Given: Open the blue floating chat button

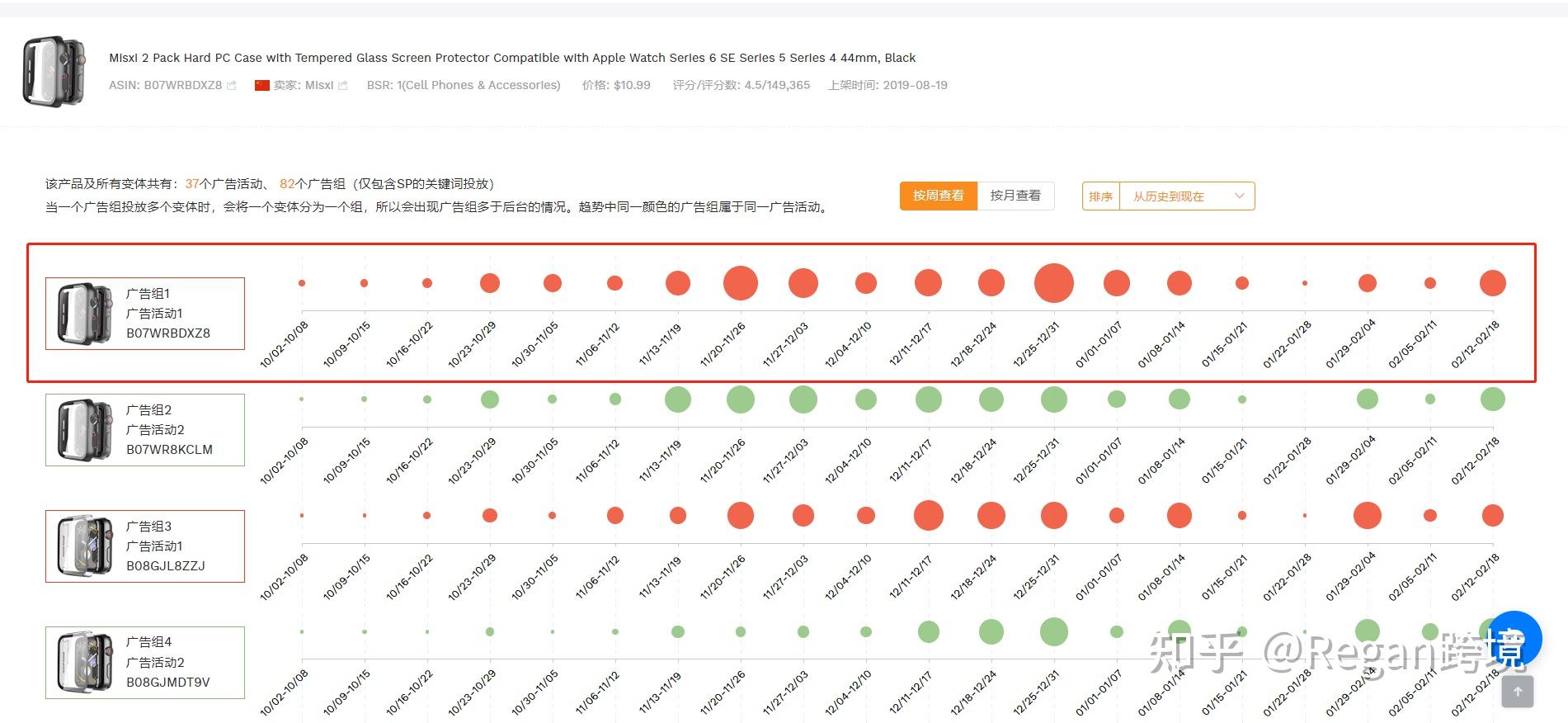Looking at the screenshot, I should pos(1516,638).
